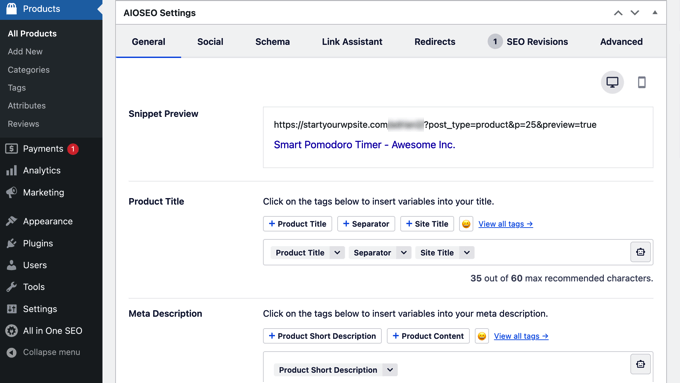Click the snippet preview URL text
Screen dimensions: 680x383
435,125
